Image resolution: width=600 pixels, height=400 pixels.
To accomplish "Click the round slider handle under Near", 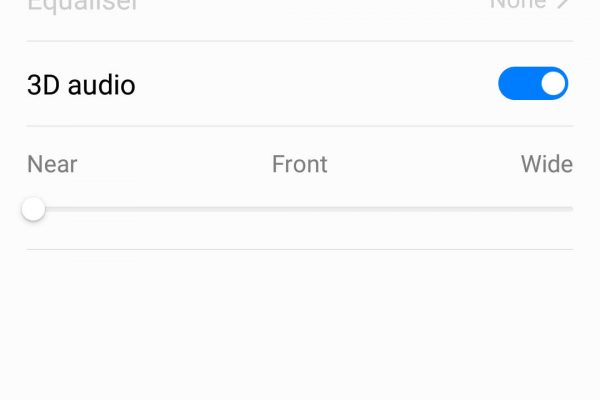I will point(34,209).
